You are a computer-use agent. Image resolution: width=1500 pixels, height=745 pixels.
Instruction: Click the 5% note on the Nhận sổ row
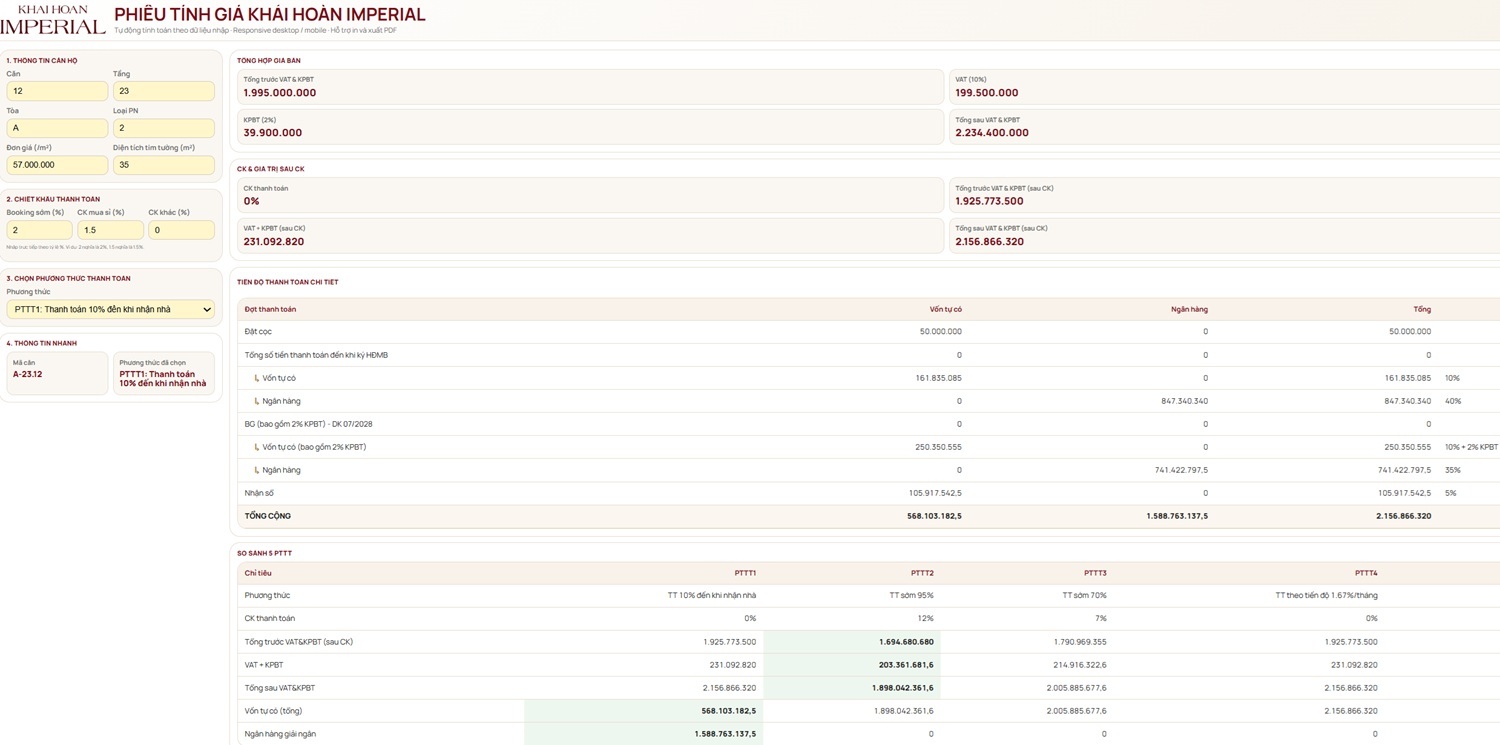1451,493
